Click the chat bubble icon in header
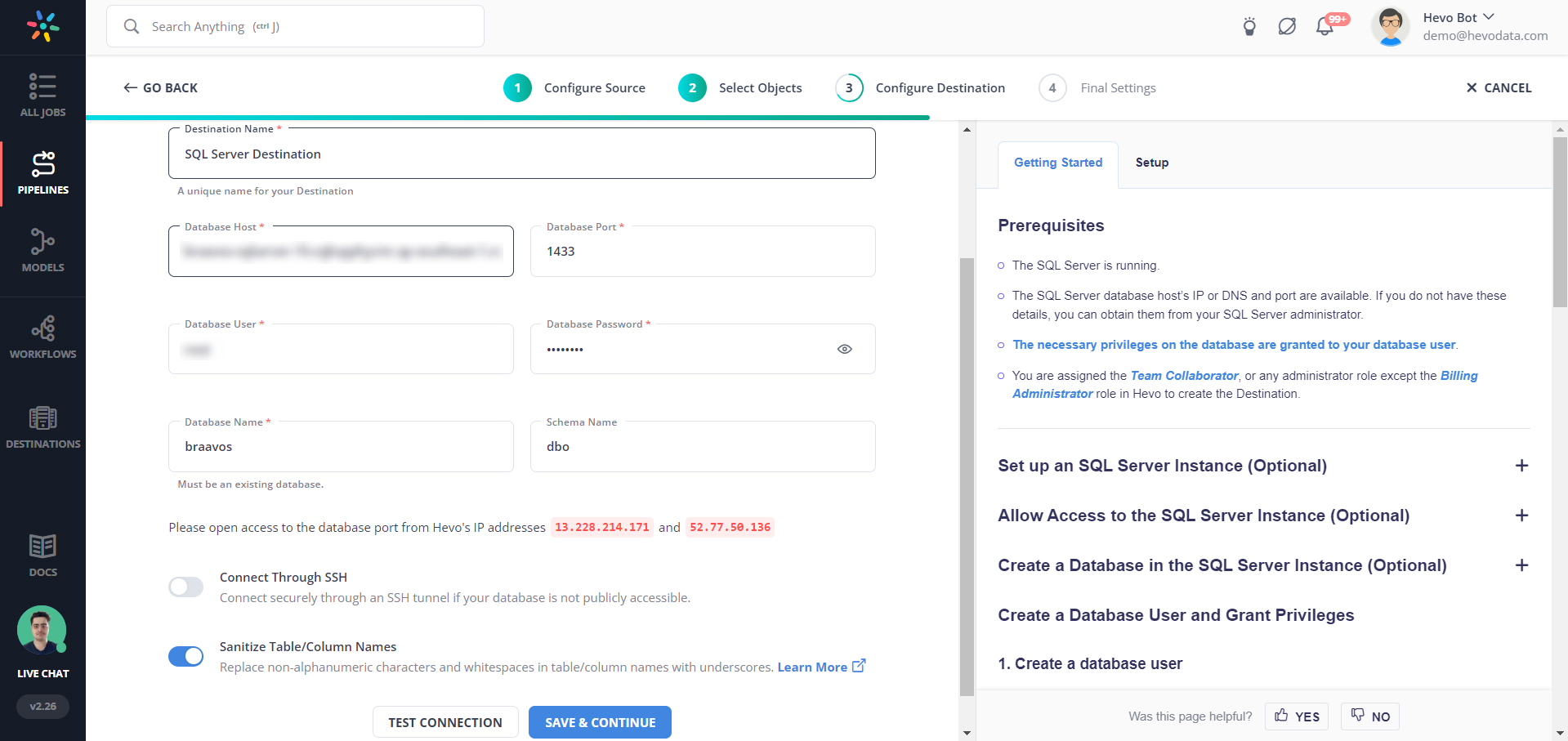Image resolution: width=1568 pixels, height=741 pixels. [1287, 26]
